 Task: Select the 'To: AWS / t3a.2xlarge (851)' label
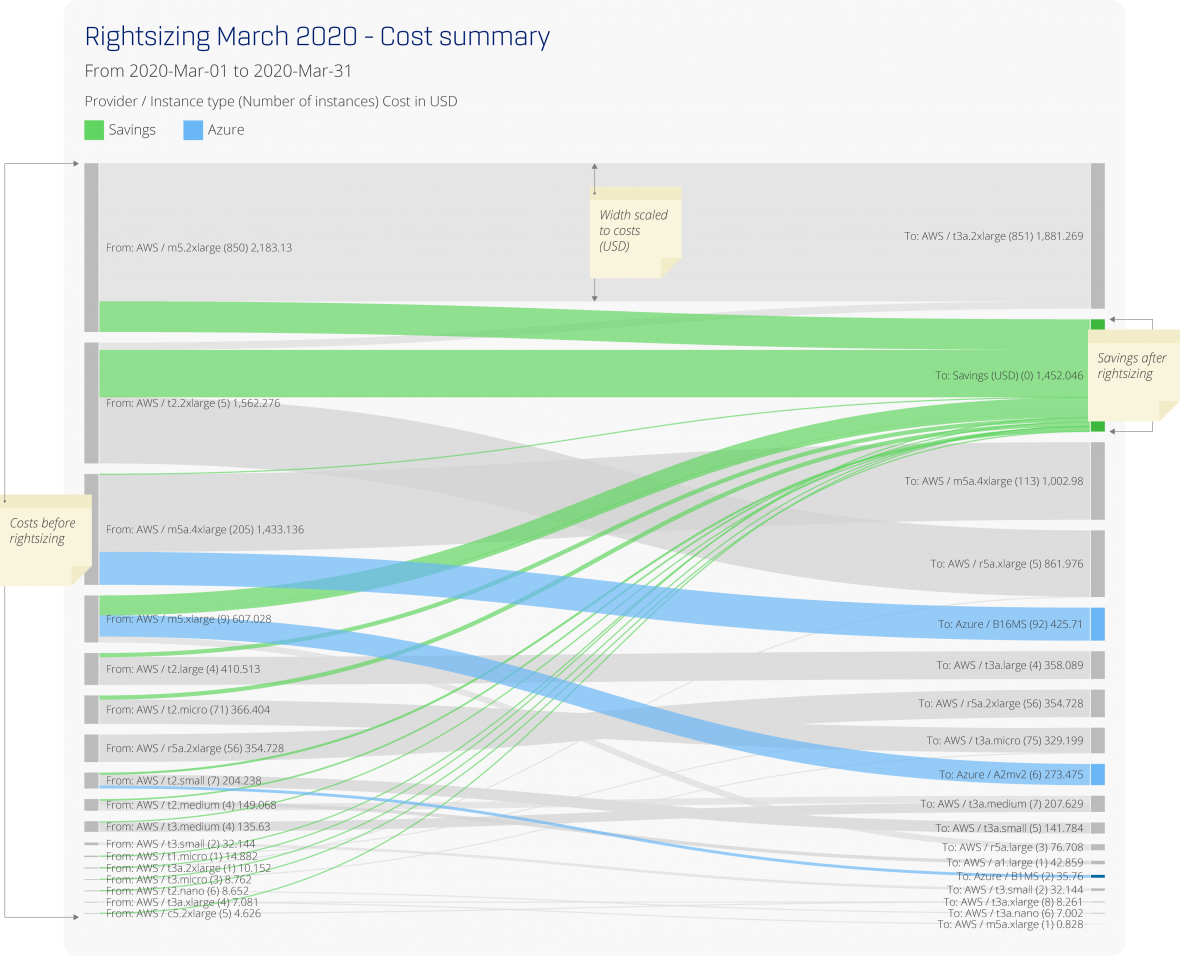point(993,237)
